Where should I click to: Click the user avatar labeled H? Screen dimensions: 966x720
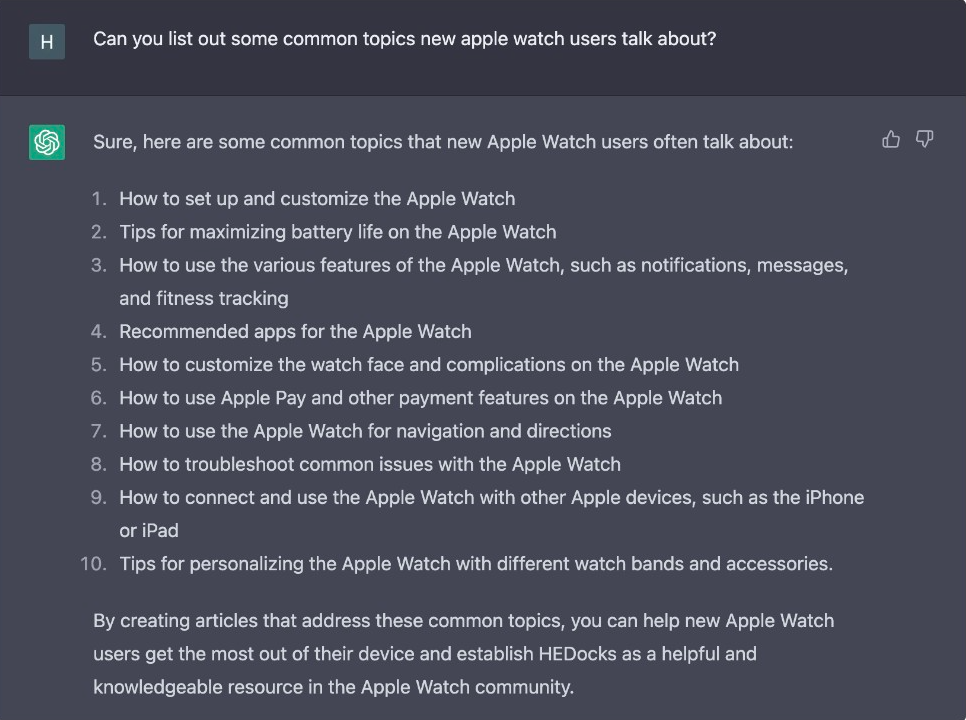coord(47,43)
